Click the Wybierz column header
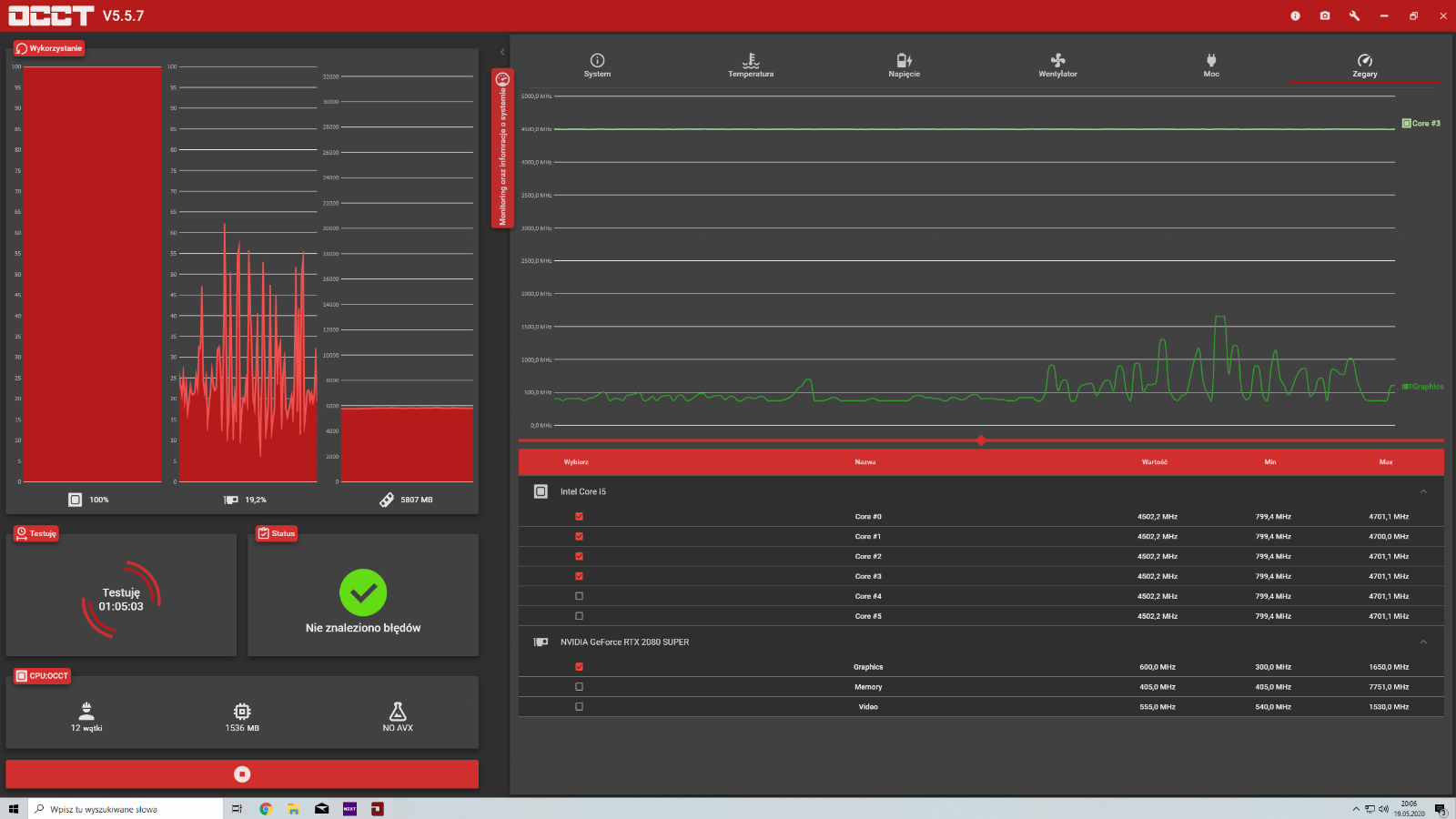 [x=576, y=462]
